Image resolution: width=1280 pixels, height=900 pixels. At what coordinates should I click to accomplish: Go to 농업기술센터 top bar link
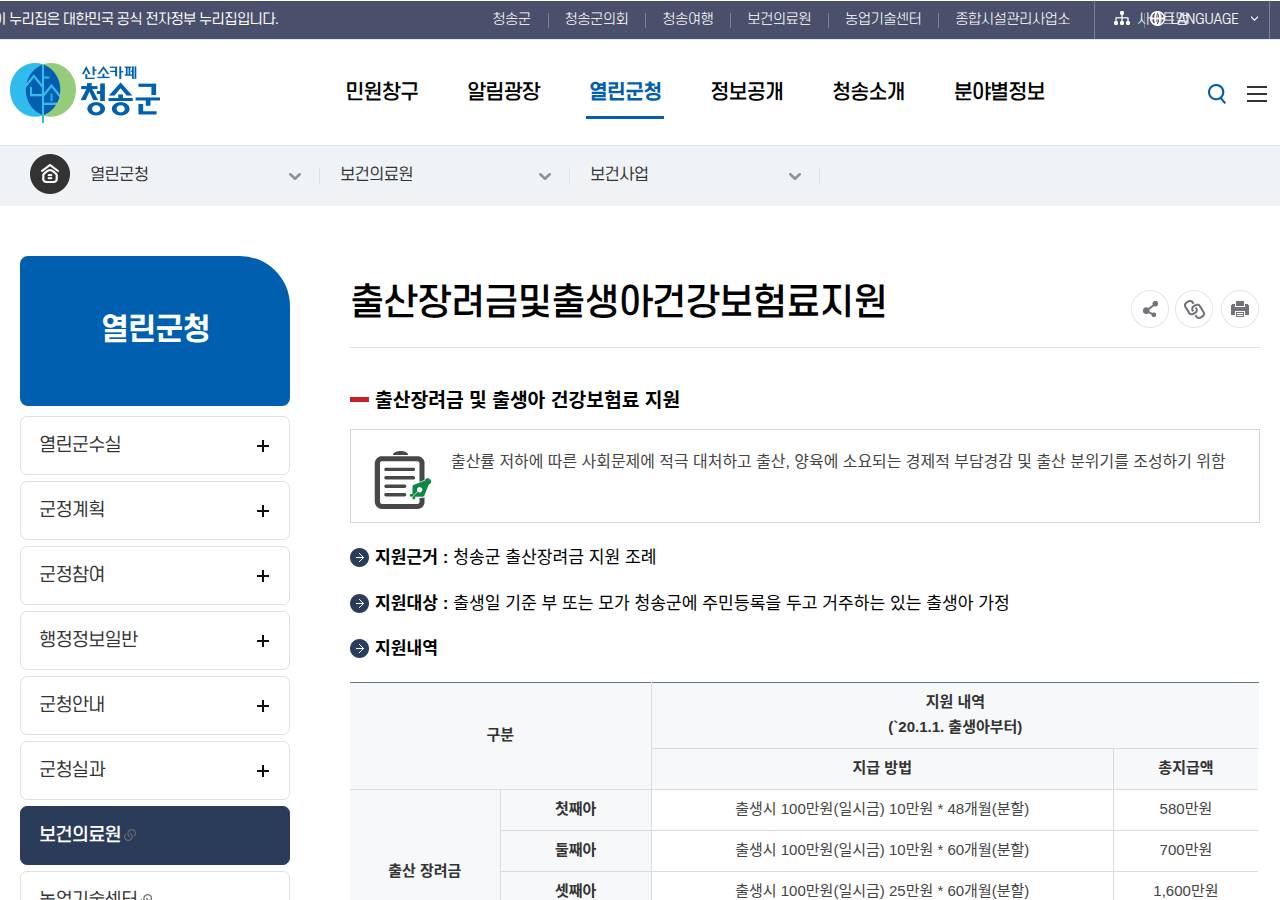tap(883, 19)
